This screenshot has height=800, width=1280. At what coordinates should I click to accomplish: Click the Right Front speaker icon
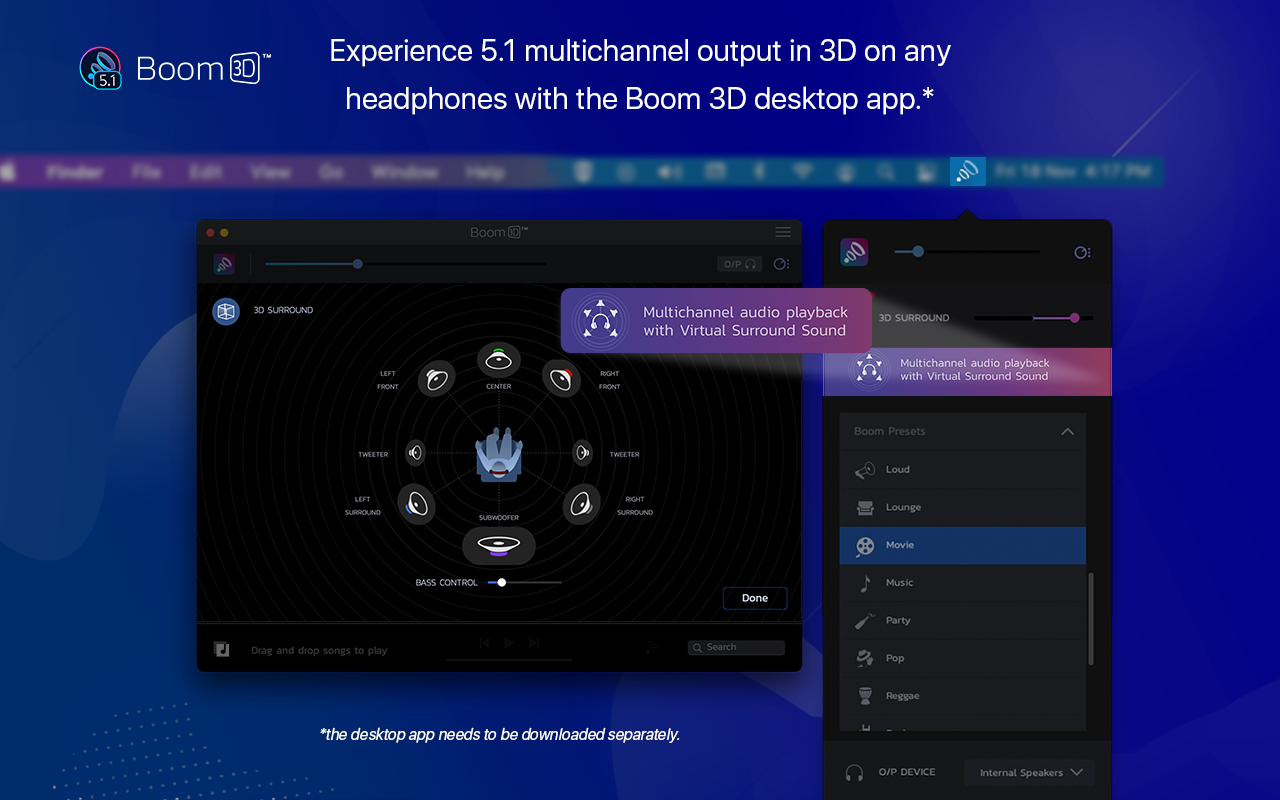pyautogui.click(x=562, y=380)
